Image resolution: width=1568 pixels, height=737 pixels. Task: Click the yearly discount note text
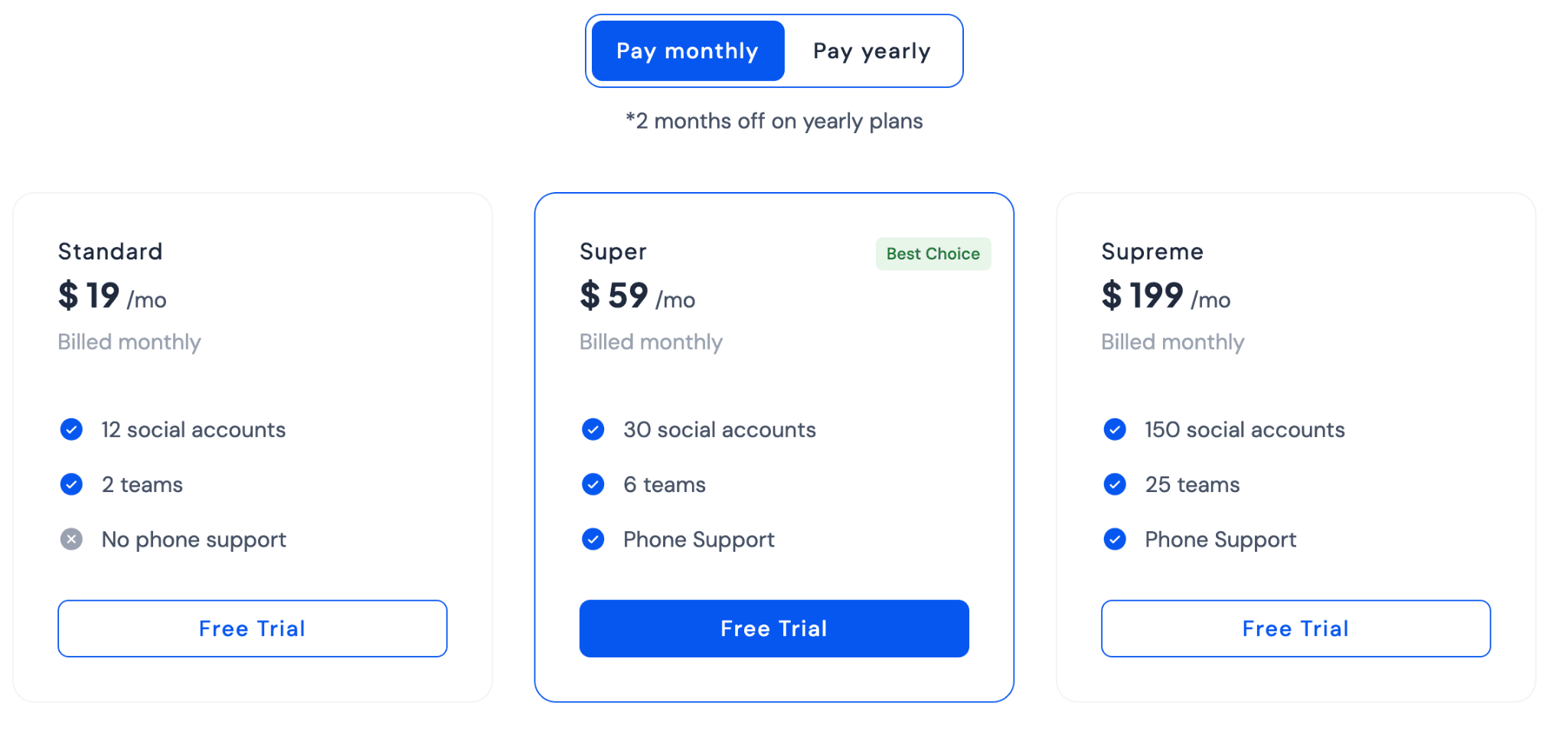774,121
